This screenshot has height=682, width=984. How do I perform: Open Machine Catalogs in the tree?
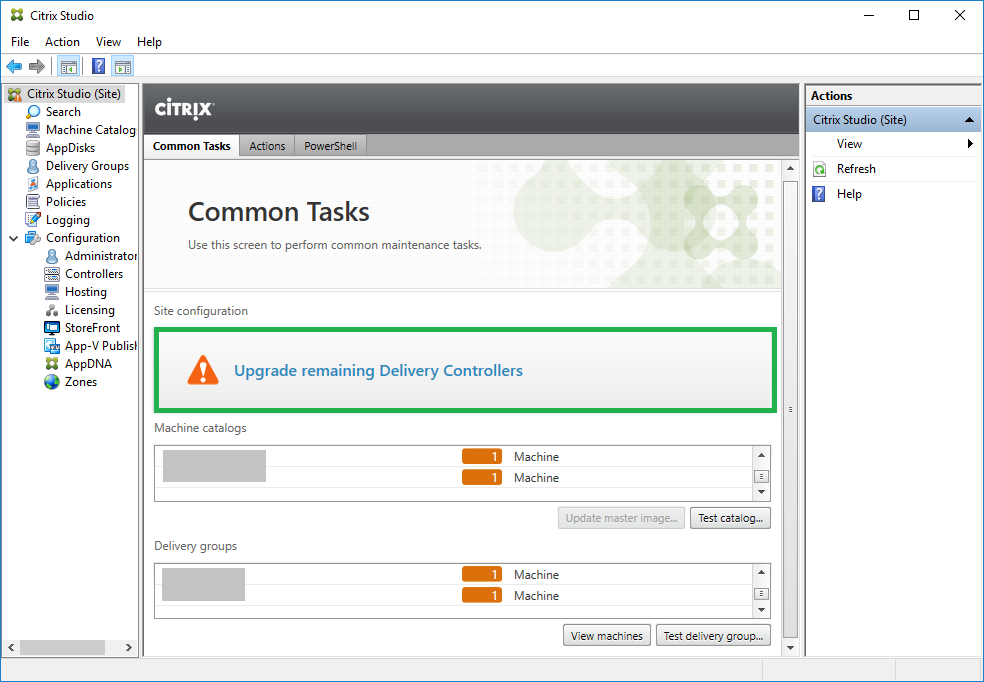coord(90,130)
